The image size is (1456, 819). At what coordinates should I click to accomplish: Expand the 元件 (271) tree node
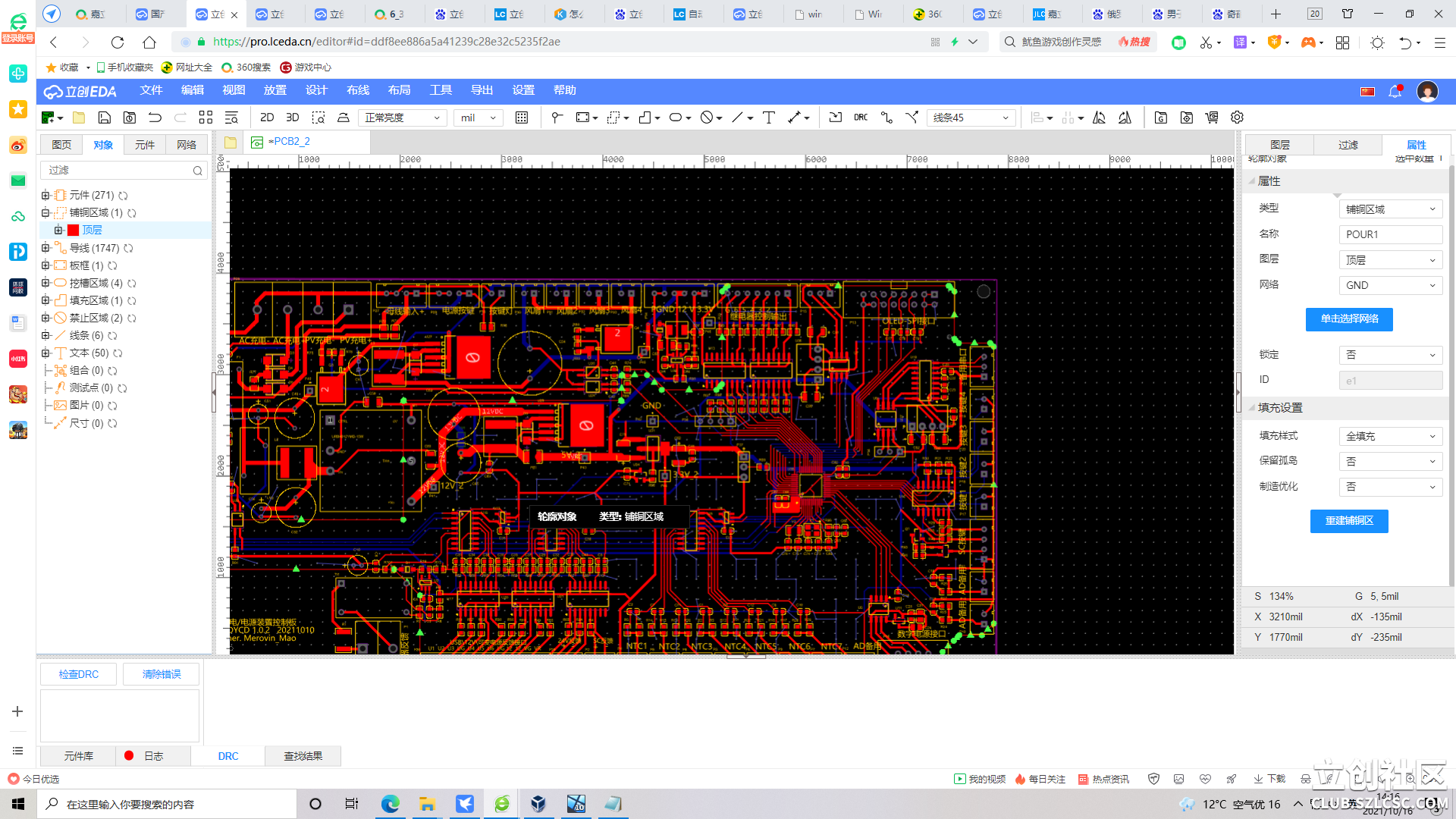click(x=45, y=196)
